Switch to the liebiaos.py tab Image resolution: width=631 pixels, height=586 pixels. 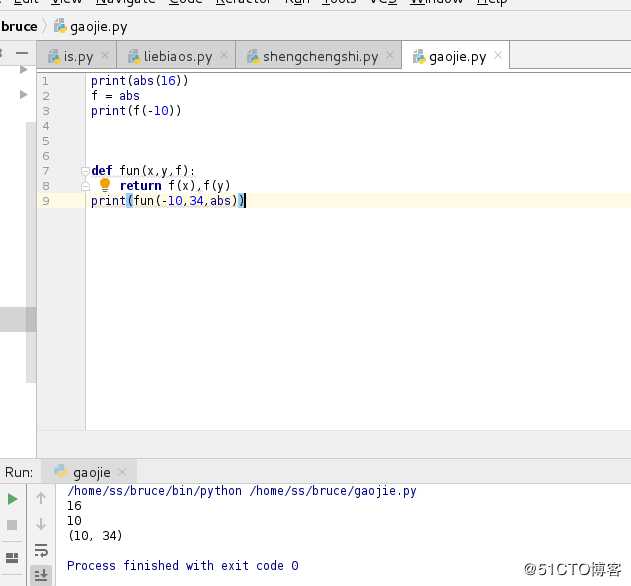tap(176, 57)
